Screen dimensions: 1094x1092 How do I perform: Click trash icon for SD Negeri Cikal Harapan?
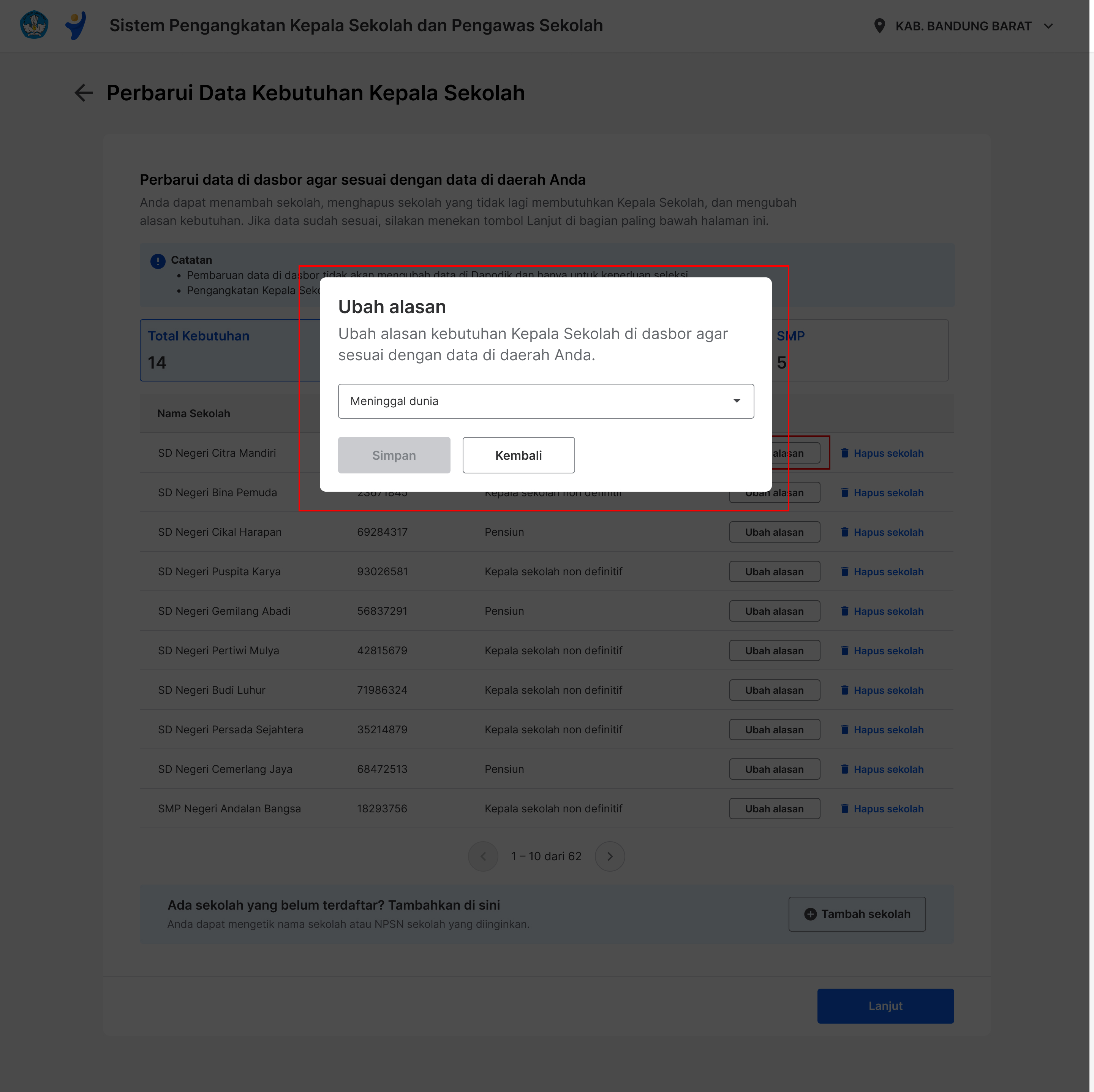tap(844, 532)
